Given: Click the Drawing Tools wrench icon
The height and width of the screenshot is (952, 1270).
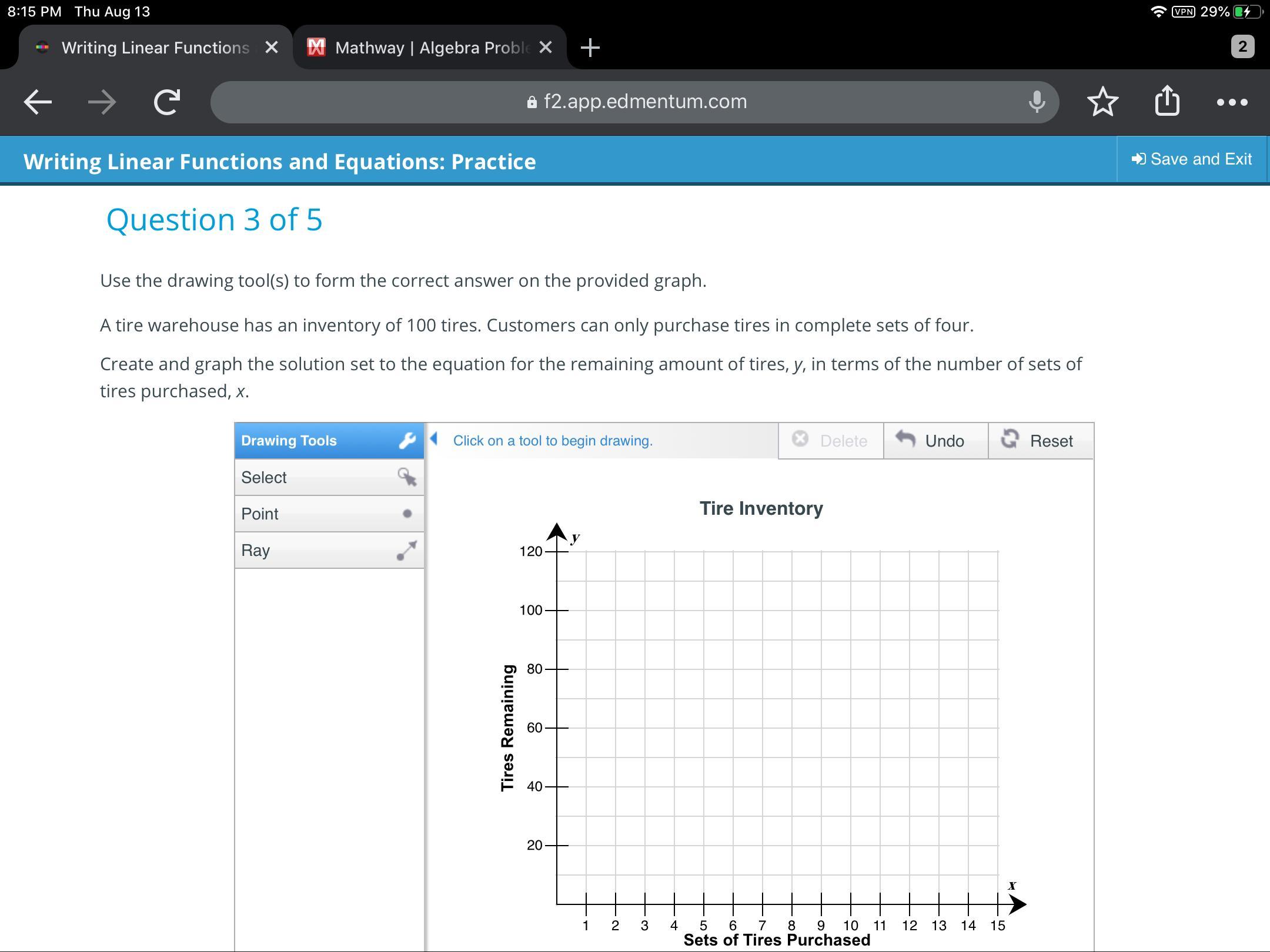Looking at the screenshot, I should pyautogui.click(x=407, y=441).
